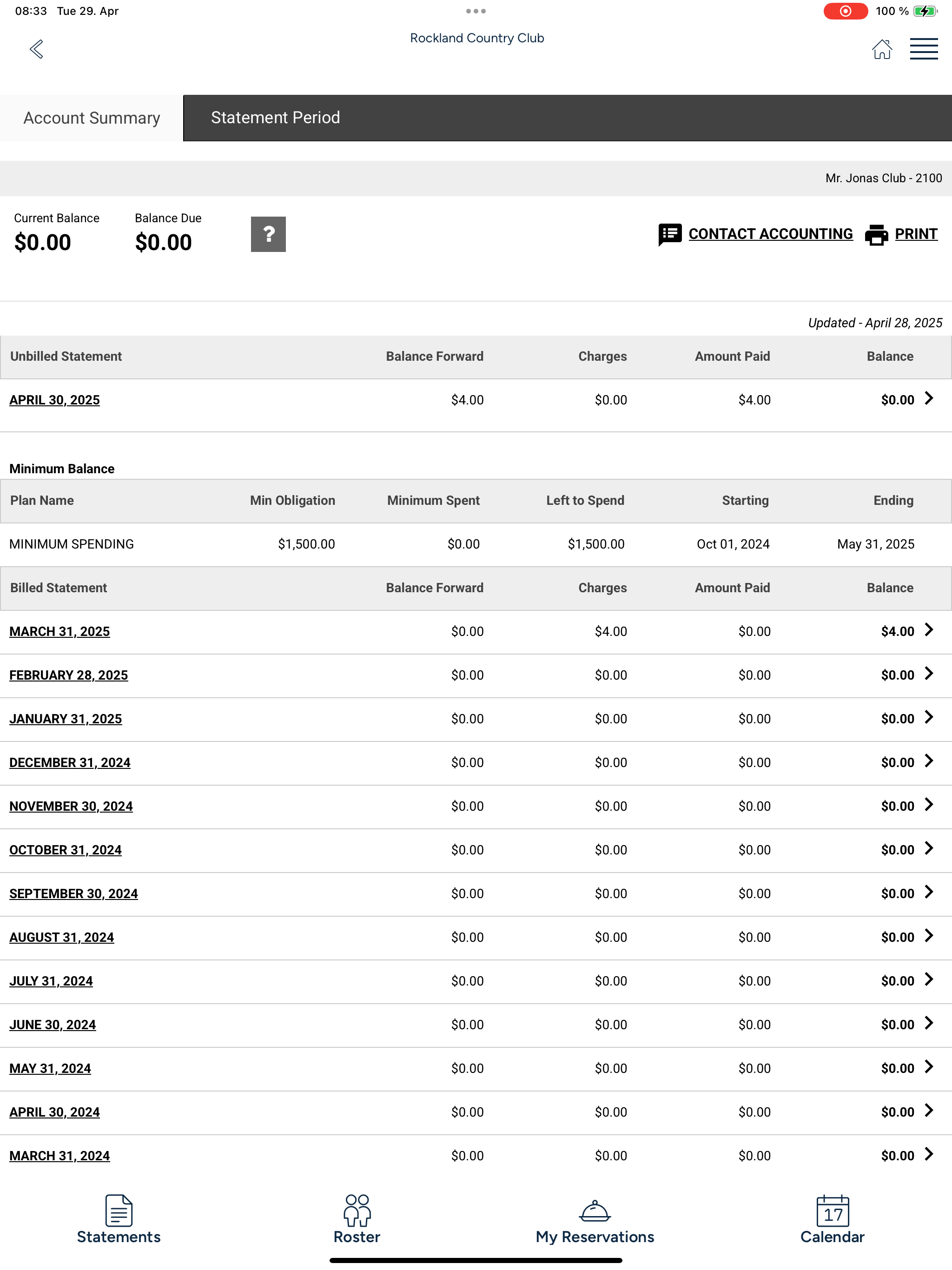
Task: Tap the back arrow icon
Action: (37, 49)
